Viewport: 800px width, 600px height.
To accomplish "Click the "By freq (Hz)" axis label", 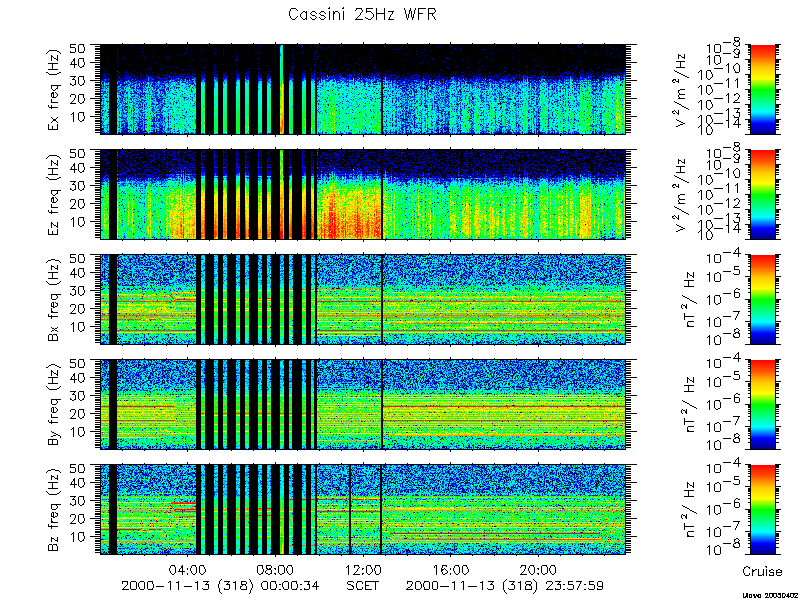I will tap(54, 405).
